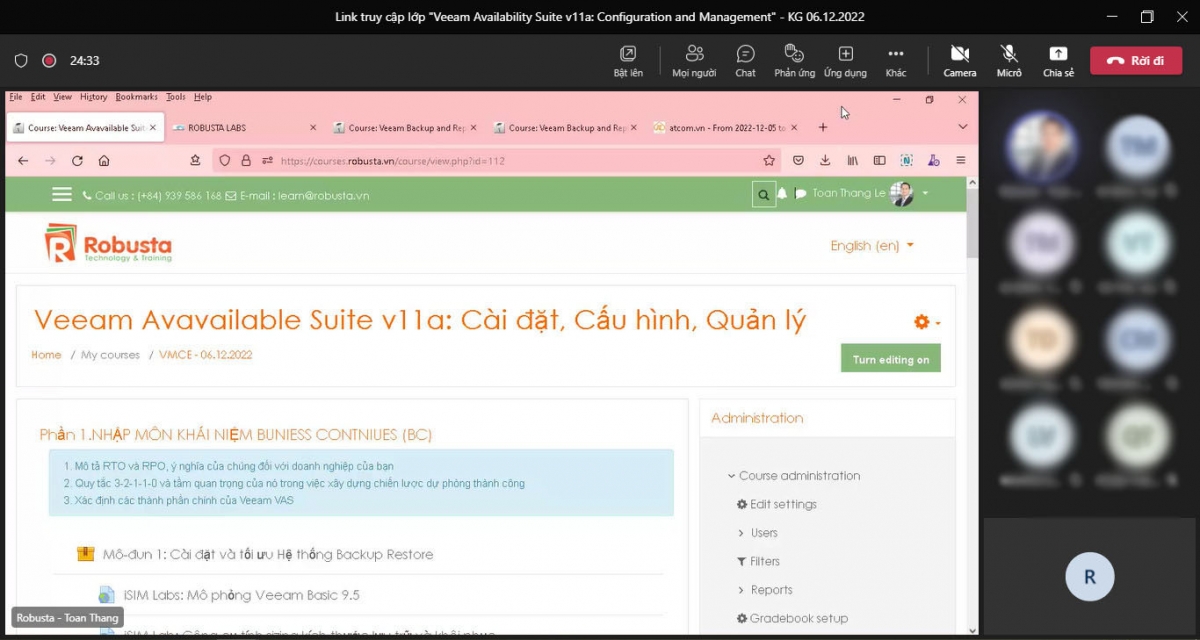
Task: Click the Bật lên pop-out icon
Action: point(628,61)
